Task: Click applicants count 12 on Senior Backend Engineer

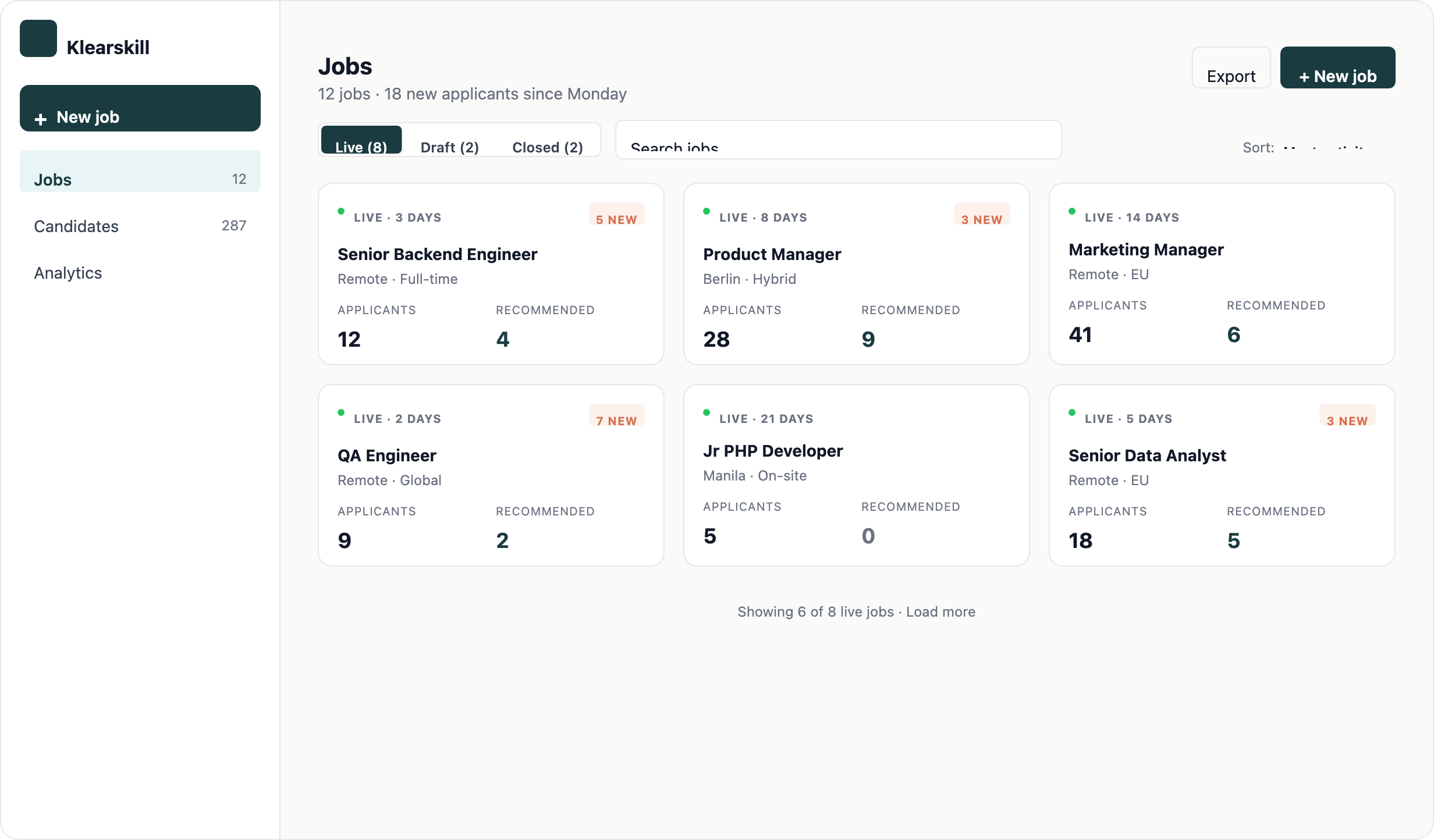Action: [349, 339]
